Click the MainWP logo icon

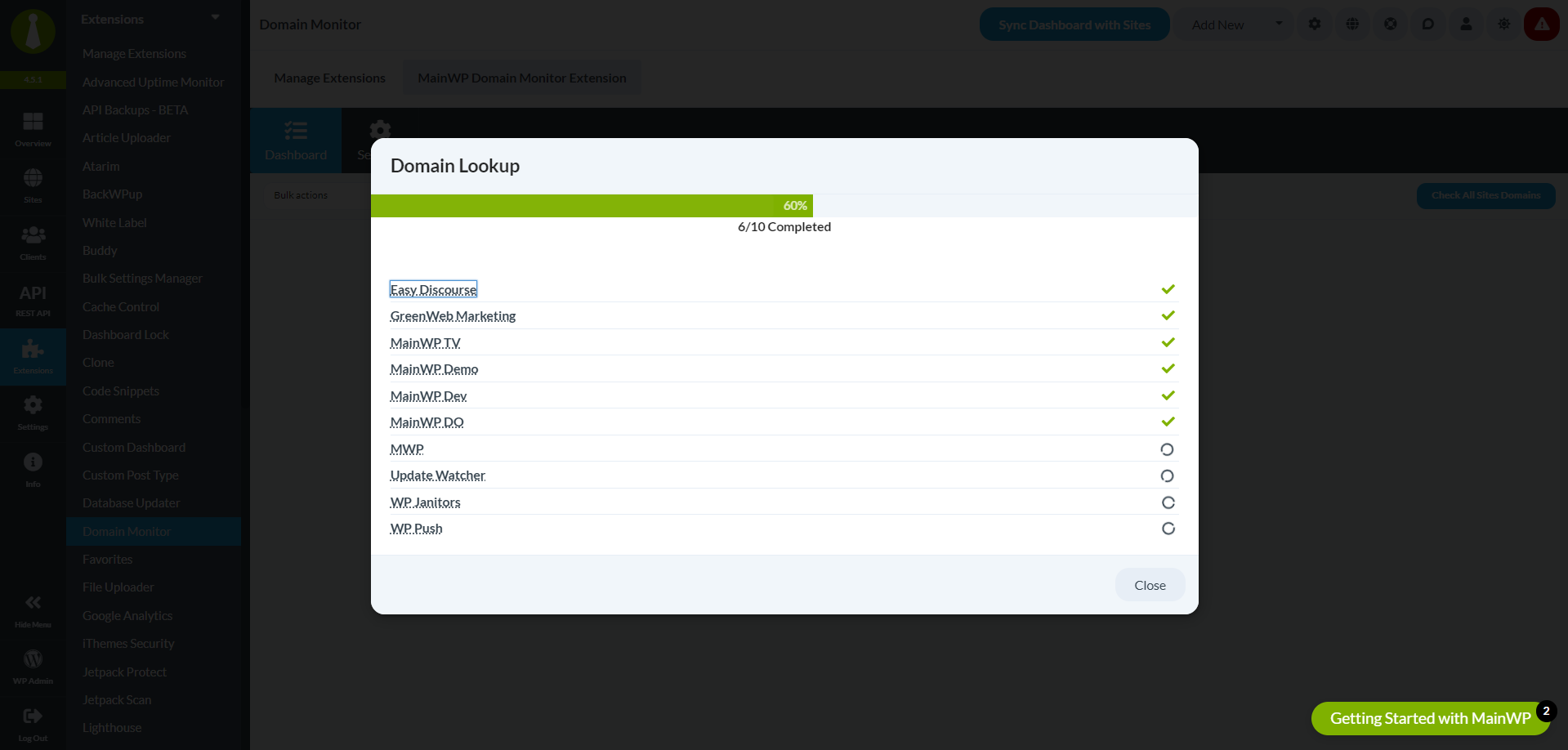click(x=33, y=31)
